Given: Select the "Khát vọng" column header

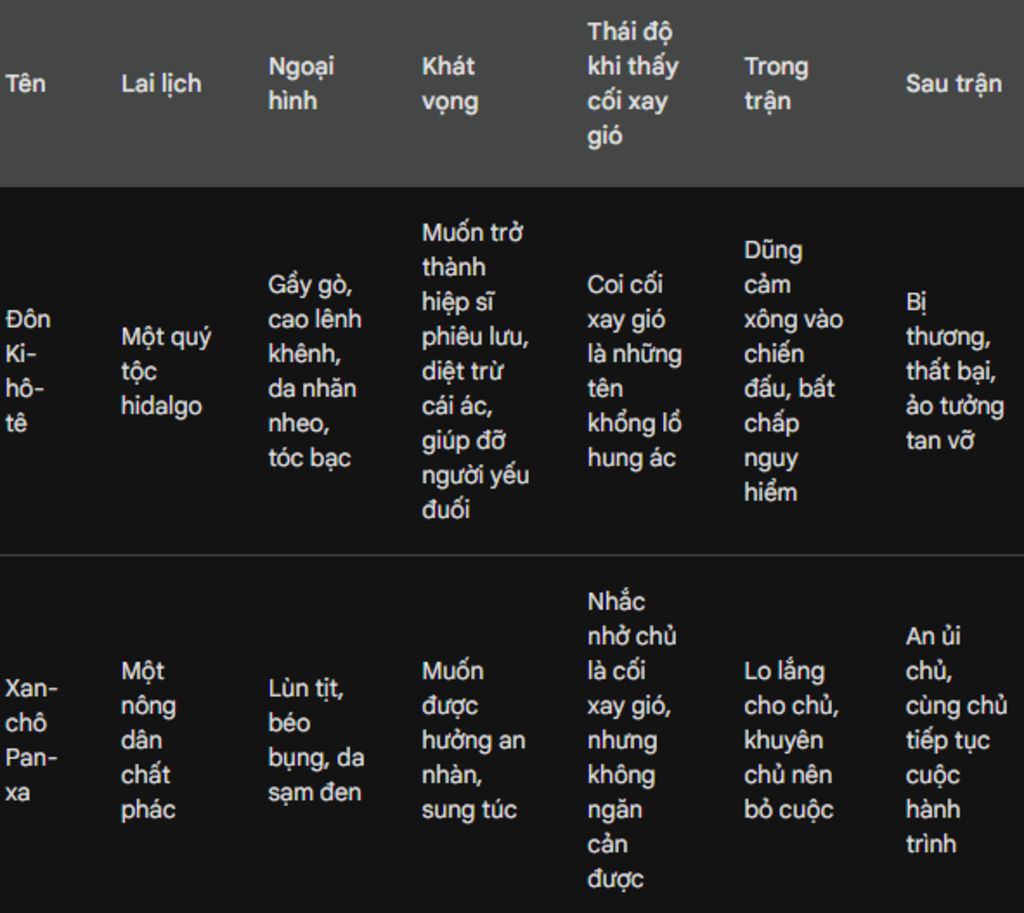Looking at the screenshot, I should pos(449,83).
